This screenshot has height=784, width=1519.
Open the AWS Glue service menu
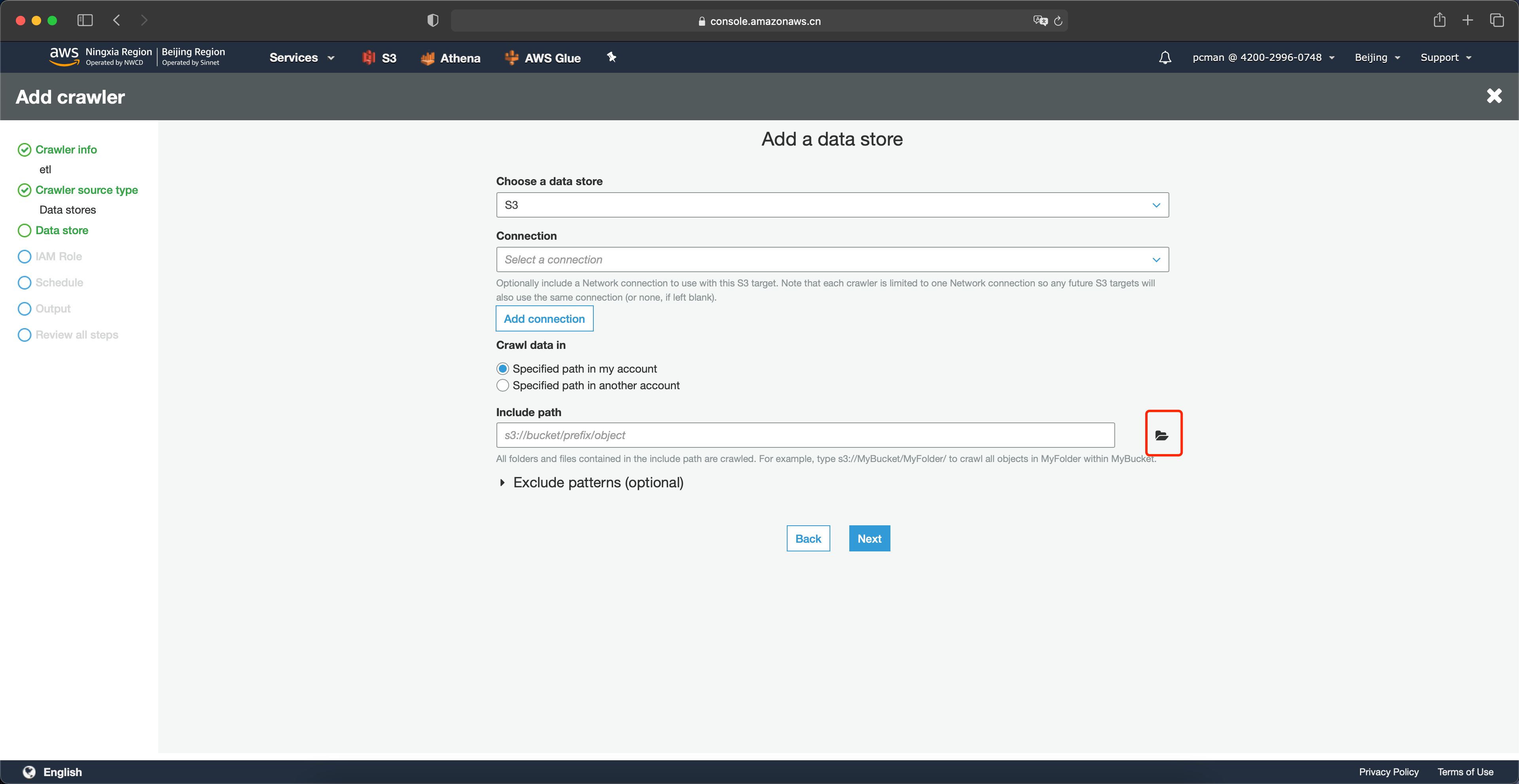pos(552,57)
